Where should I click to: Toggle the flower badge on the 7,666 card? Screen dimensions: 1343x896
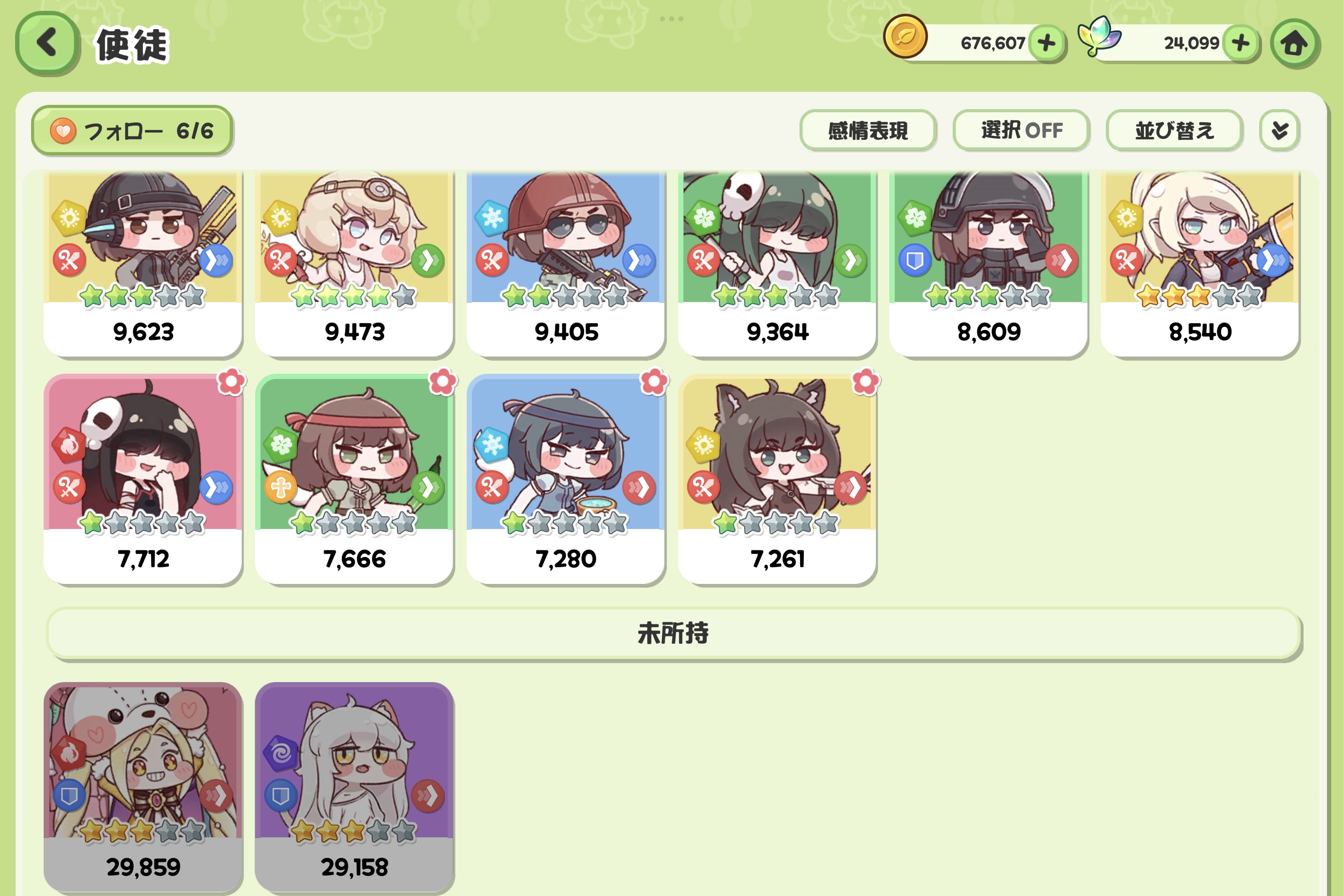443,382
